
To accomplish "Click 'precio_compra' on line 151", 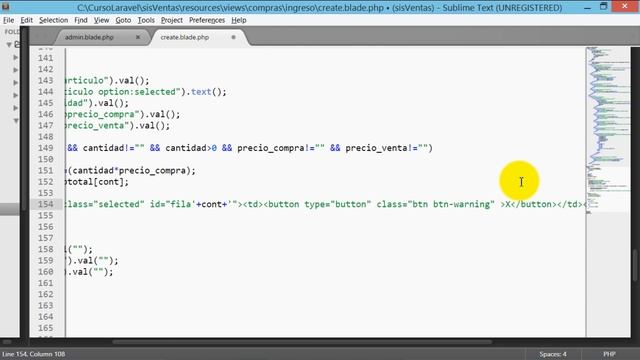I will (152, 171).
